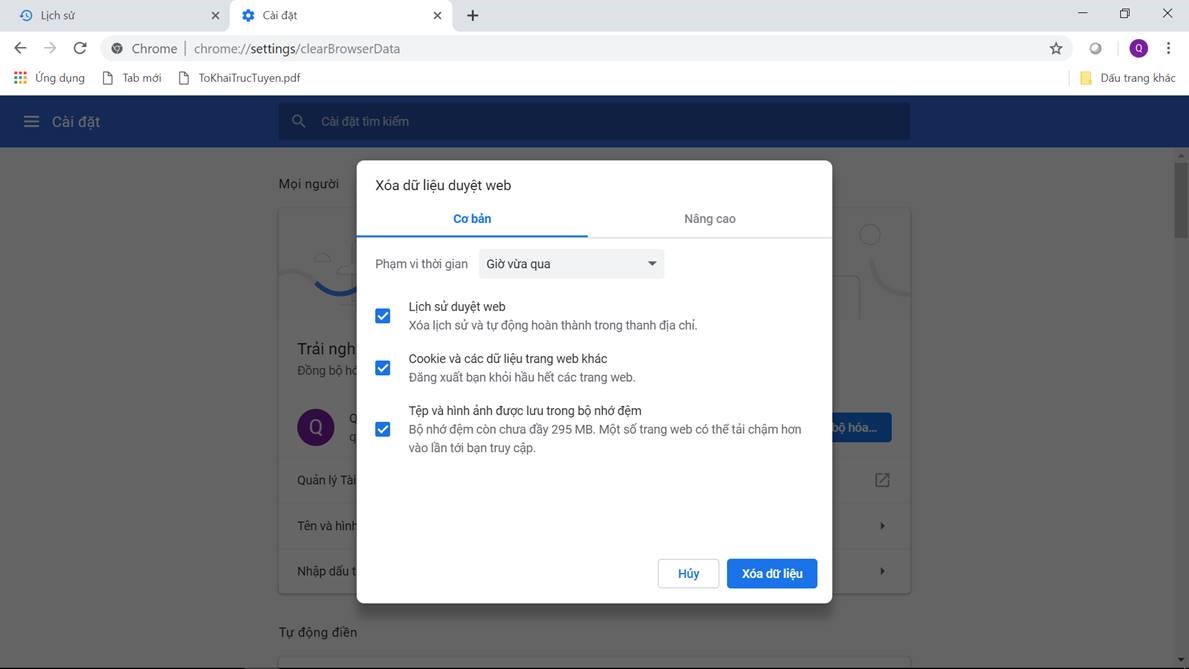The width and height of the screenshot is (1189, 669).
Task: Open a new tab with plus icon
Action: tap(473, 16)
